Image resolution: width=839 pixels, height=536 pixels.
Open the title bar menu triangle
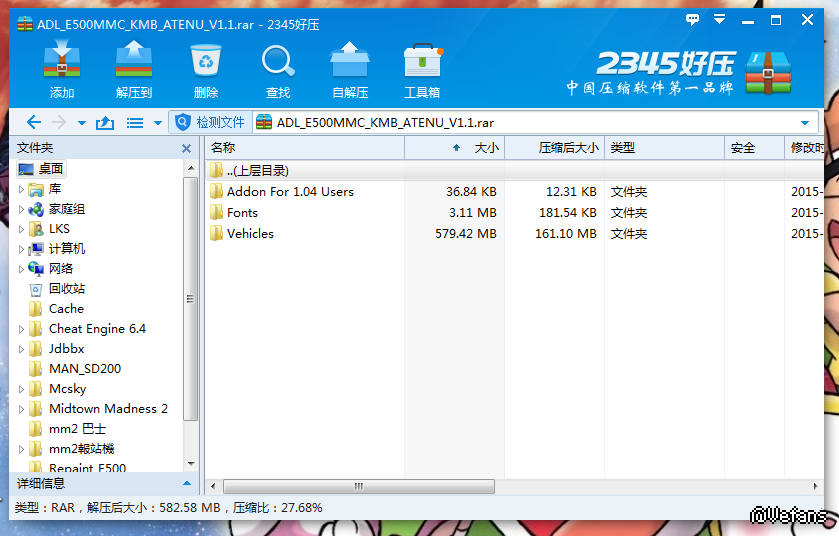coord(720,20)
